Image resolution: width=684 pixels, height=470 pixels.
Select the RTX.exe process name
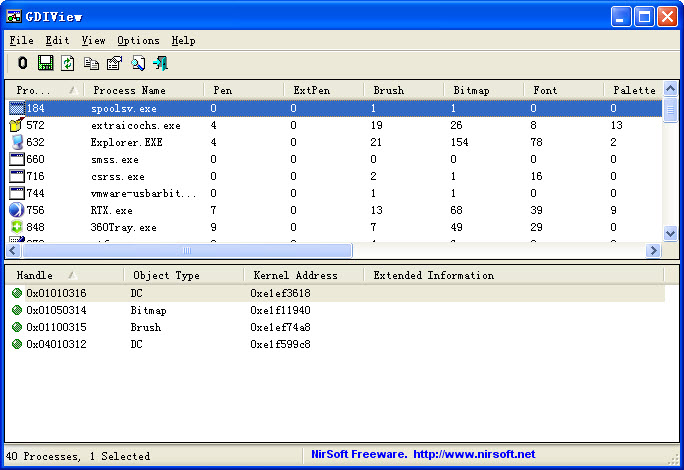pos(112,210)
